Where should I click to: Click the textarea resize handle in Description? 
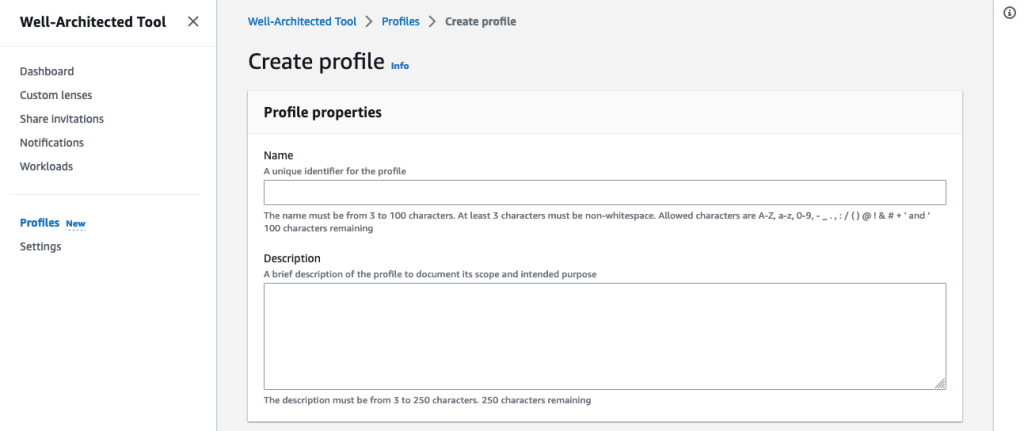click(x=940, y=383)
